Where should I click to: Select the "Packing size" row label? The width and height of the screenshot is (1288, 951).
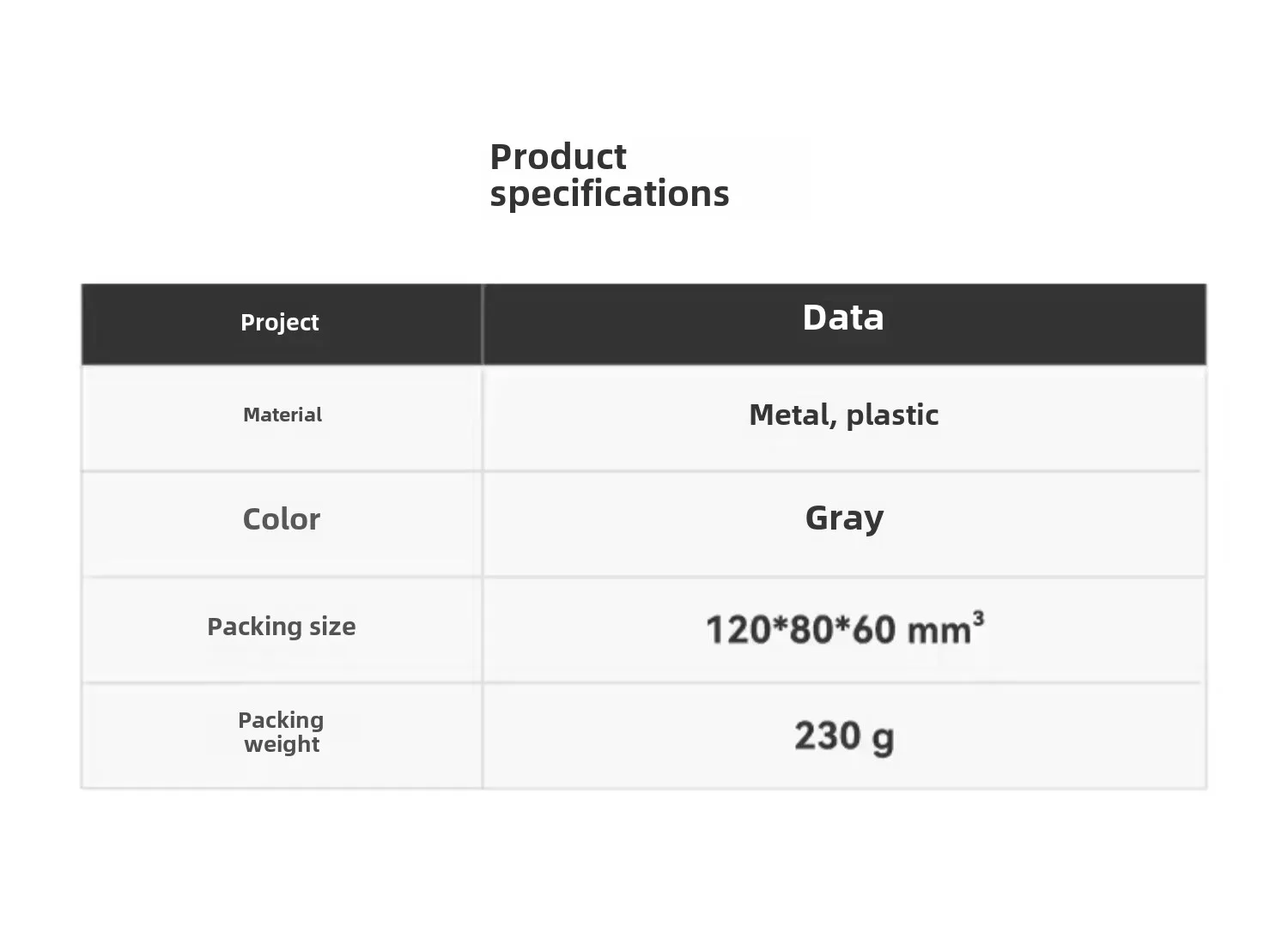click(282, 627)
